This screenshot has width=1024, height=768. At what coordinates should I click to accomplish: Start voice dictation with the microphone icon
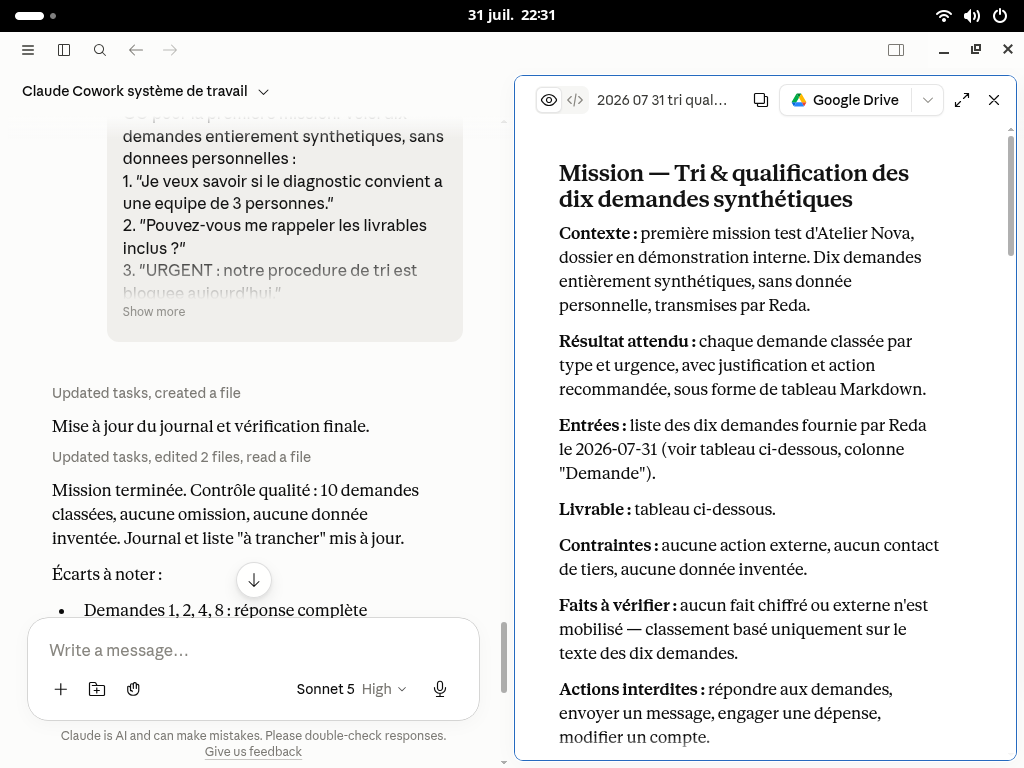point(440,689)
